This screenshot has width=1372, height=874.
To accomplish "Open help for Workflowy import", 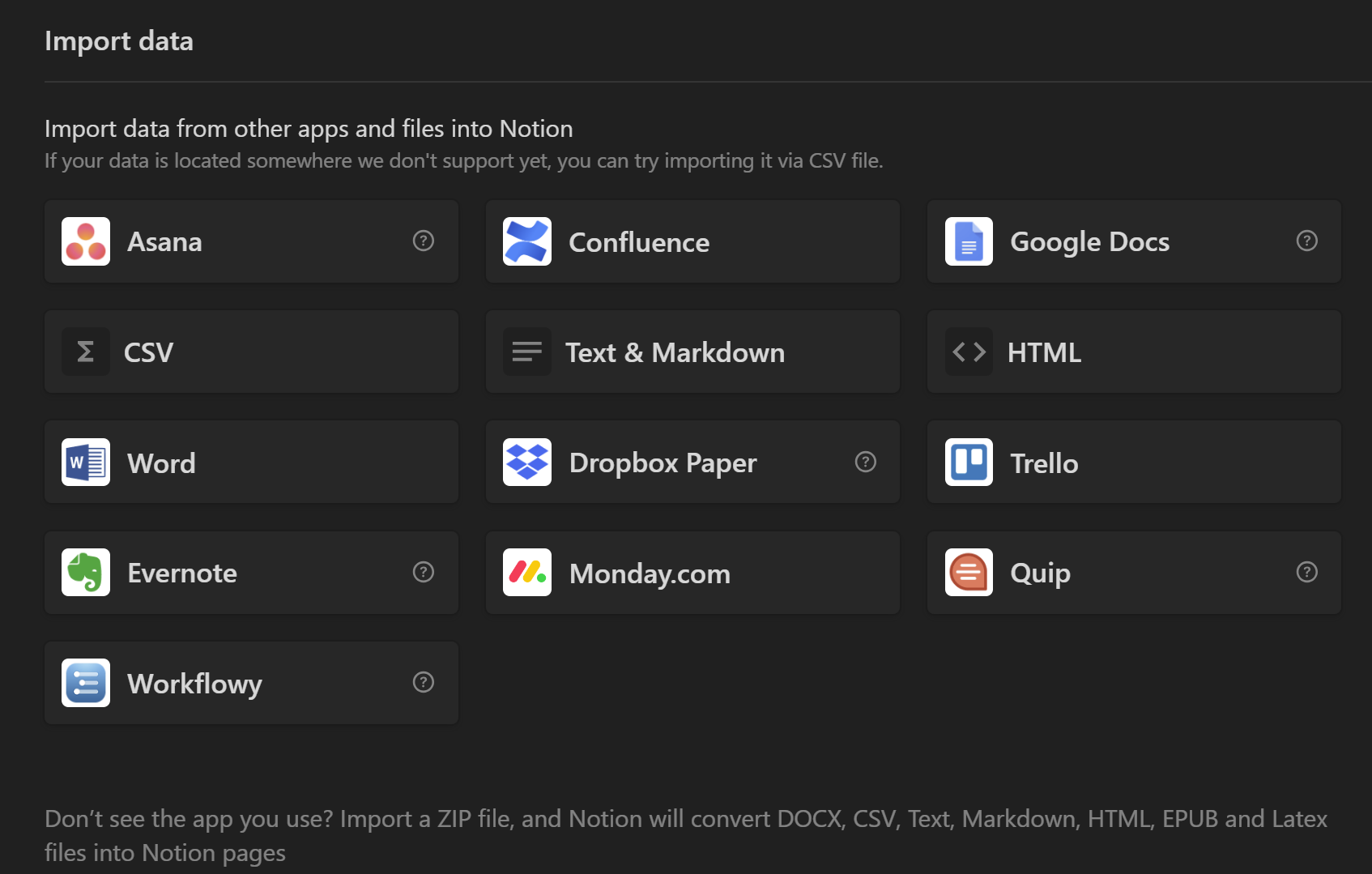I will pos(424,682).
